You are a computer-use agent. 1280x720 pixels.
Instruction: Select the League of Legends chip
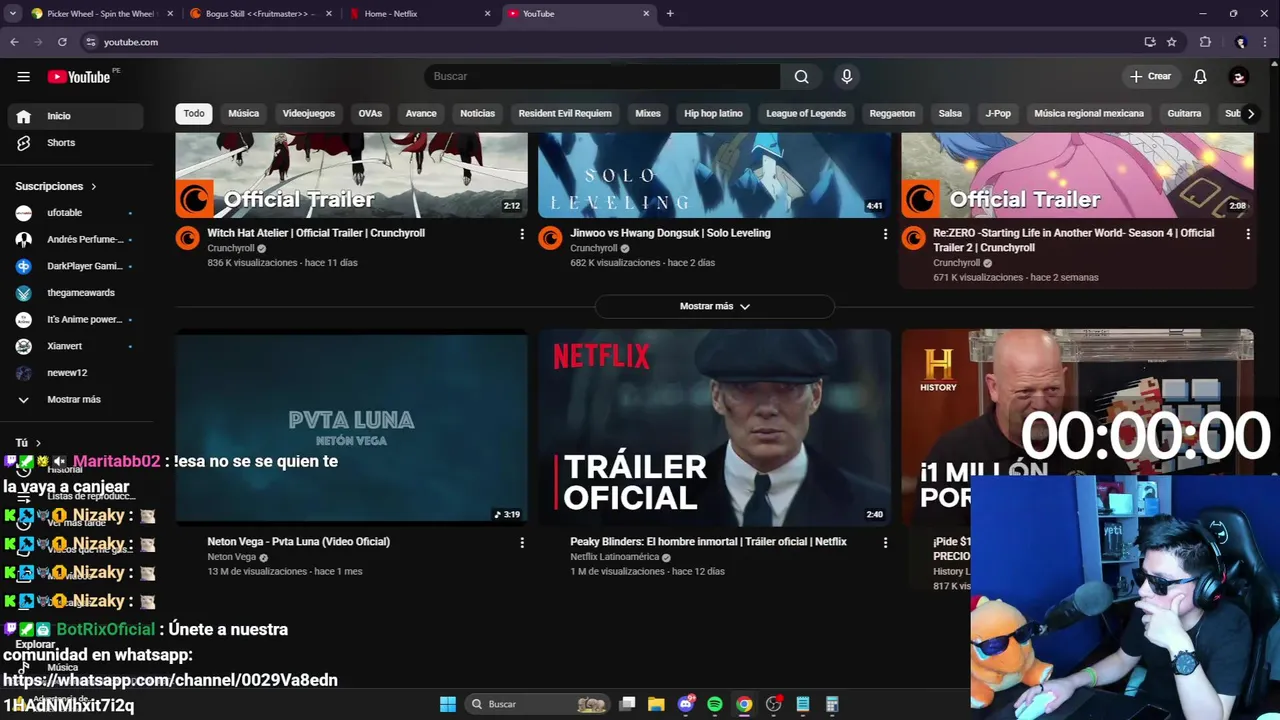coord(806,113)
